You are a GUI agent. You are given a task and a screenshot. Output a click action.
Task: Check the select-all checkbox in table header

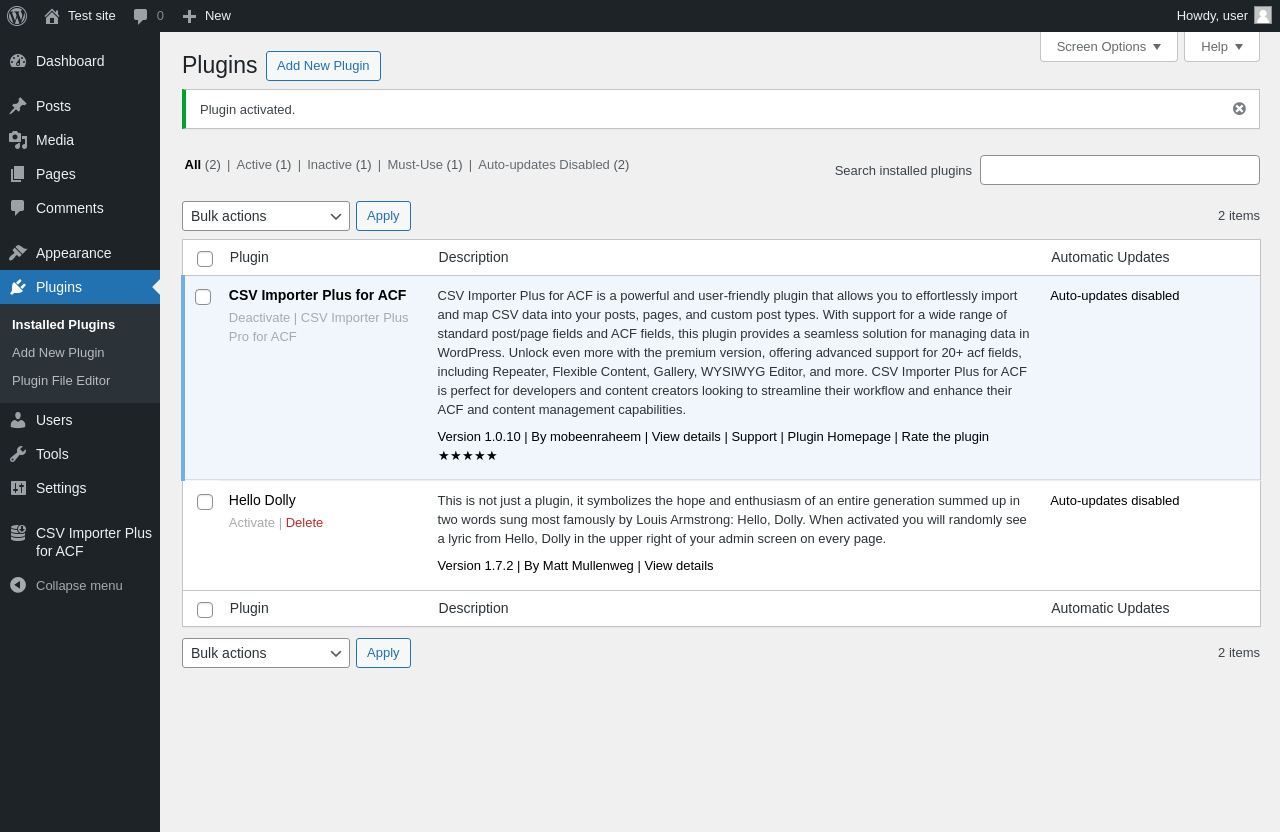click(x=205, y=259)
